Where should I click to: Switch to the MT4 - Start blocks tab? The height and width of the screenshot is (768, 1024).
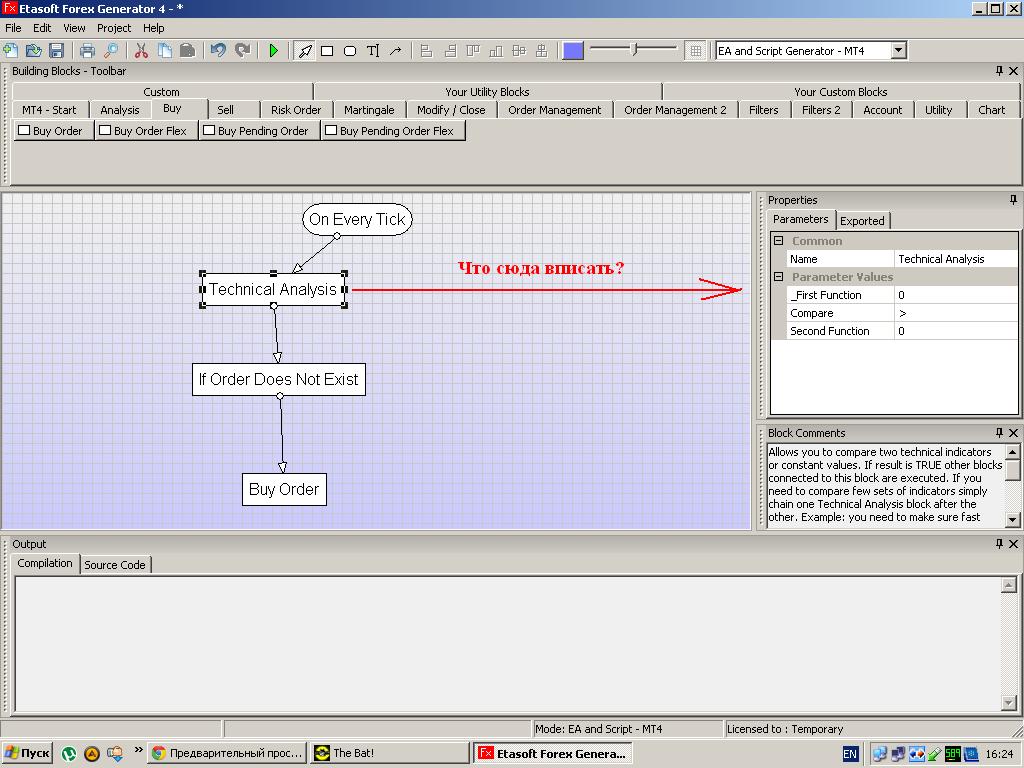pos(49,110)
